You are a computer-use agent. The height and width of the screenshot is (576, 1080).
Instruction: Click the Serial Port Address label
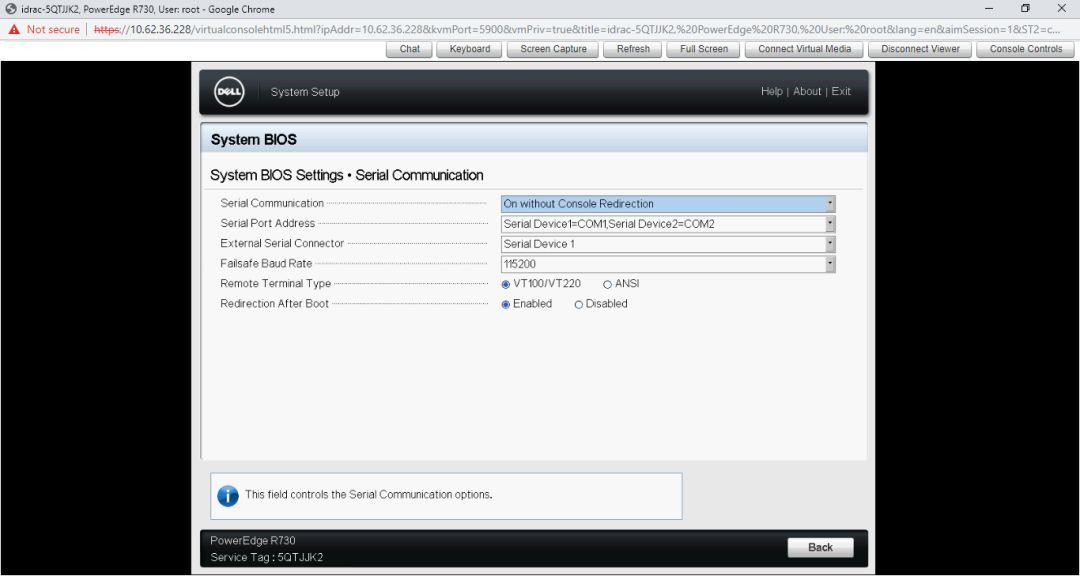267,223
